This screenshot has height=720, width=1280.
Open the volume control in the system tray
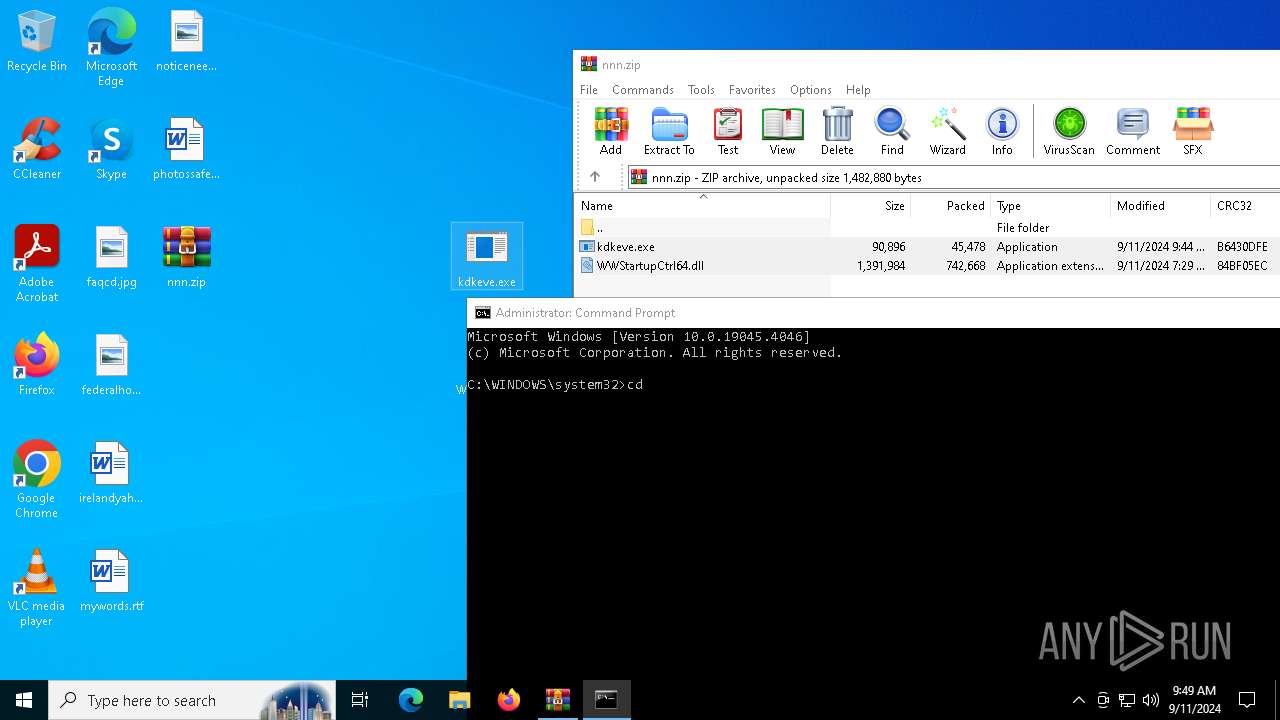tap(1151, 700)
